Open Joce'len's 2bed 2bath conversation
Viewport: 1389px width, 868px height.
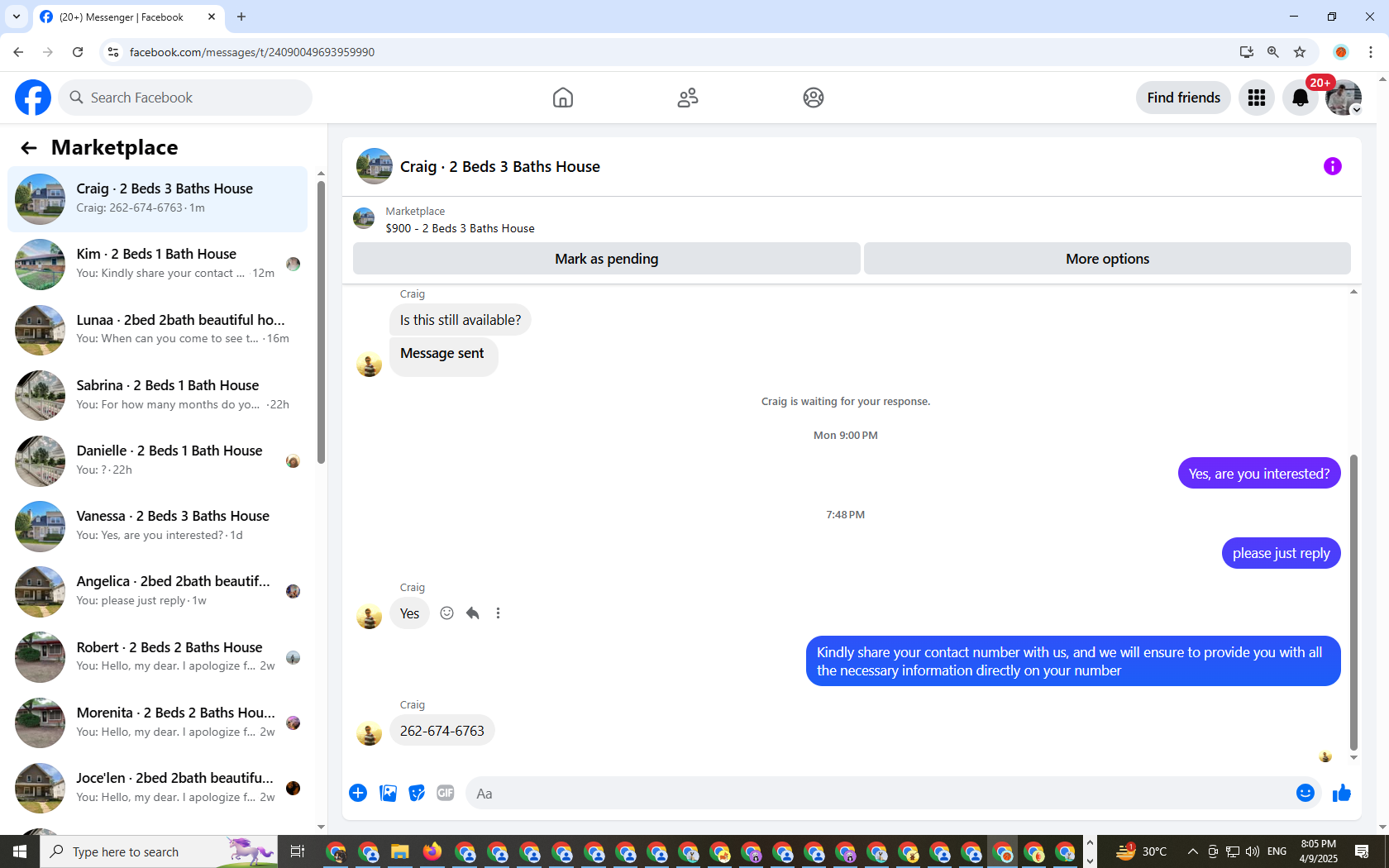(x=158, y=788)
